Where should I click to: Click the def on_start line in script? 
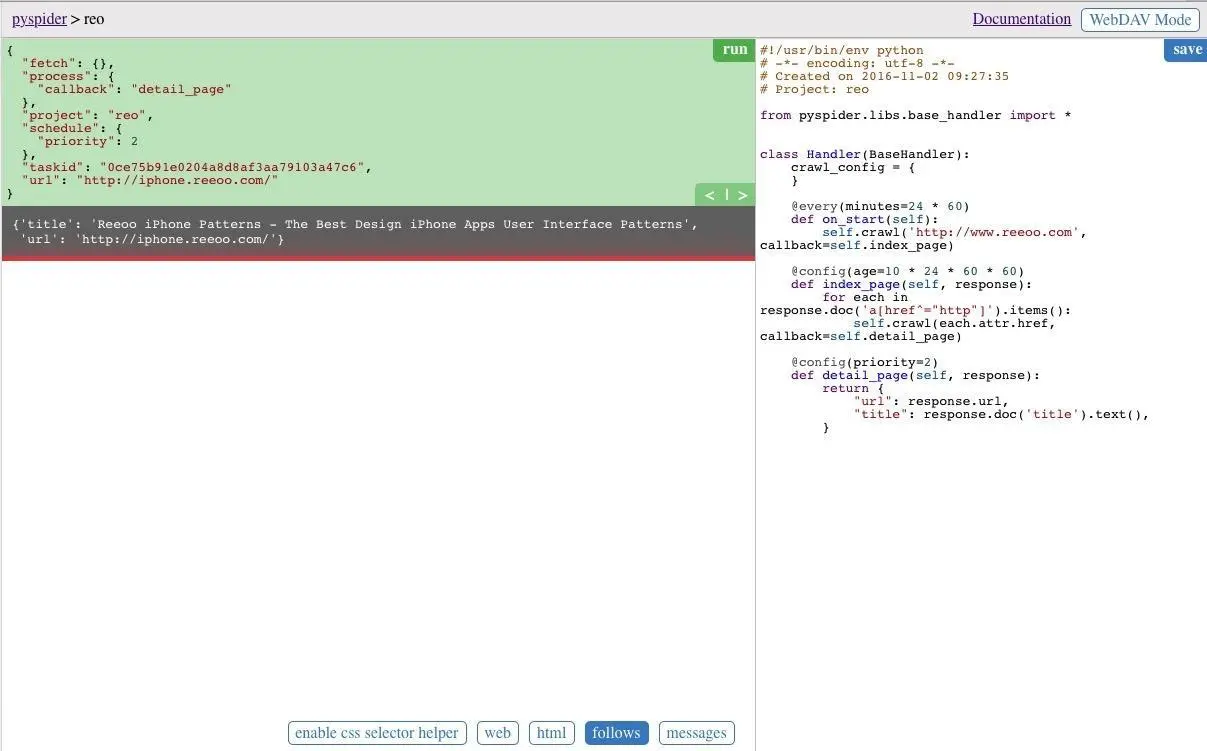point(865,219)
